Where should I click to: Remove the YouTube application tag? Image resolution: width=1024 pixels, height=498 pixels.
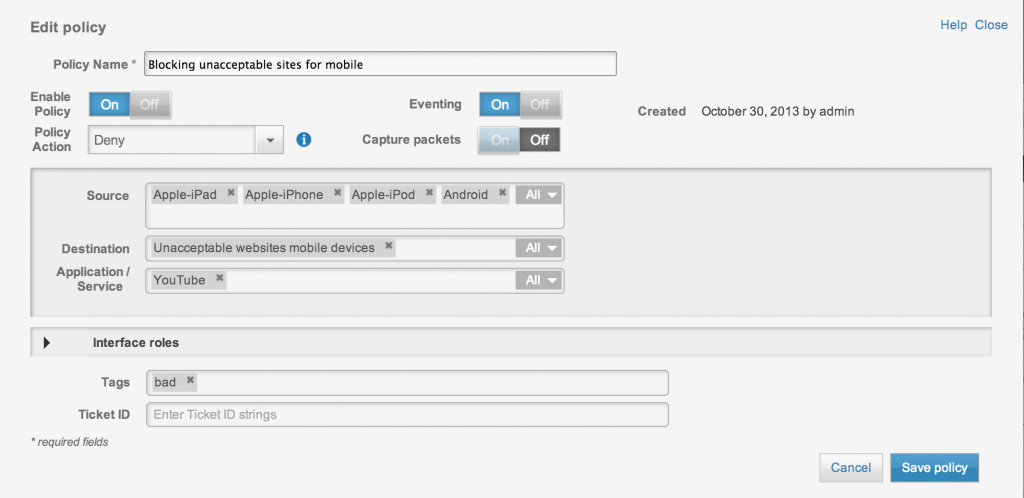point(219,279)
